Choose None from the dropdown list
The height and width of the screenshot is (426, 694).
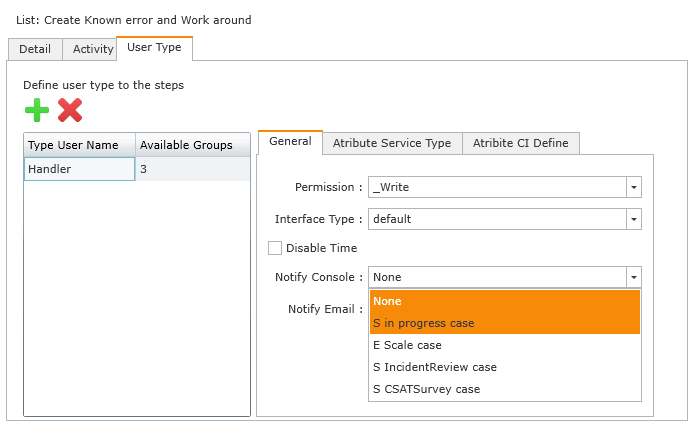click(505, 301)
